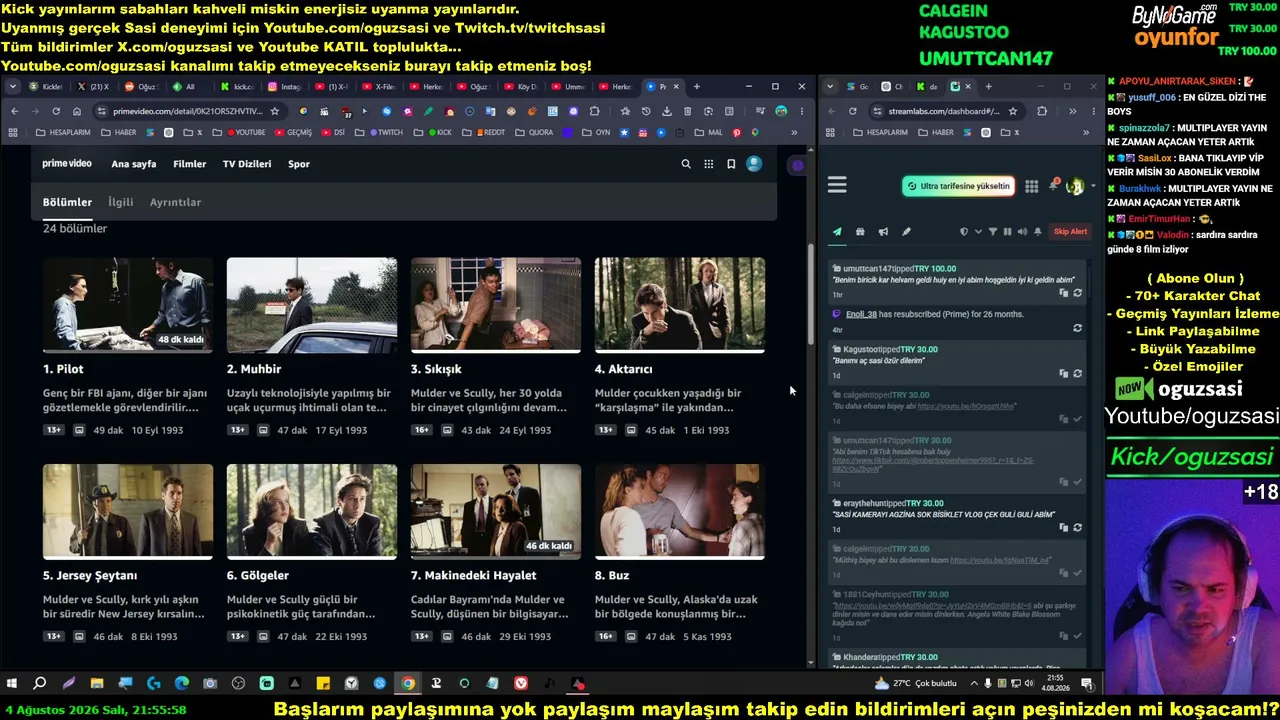Open the Filmler menu item

tap(189, 164)
